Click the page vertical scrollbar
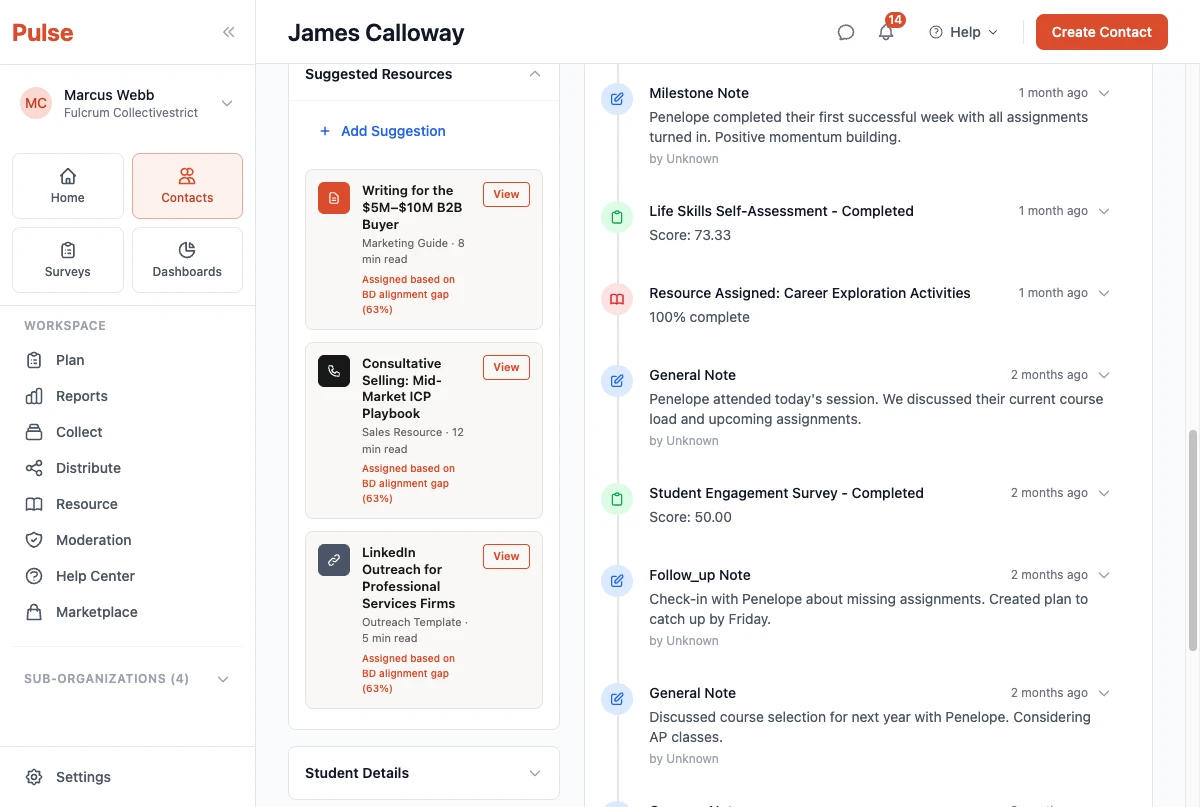1200x807 pixels. (1191, 540)
